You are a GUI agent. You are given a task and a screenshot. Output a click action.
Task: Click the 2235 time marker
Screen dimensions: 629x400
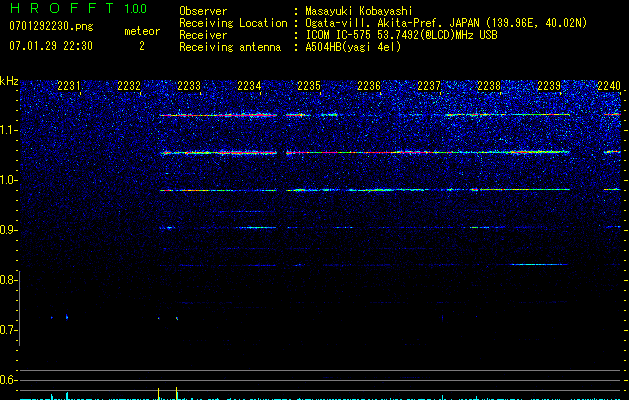coord(309,86)
